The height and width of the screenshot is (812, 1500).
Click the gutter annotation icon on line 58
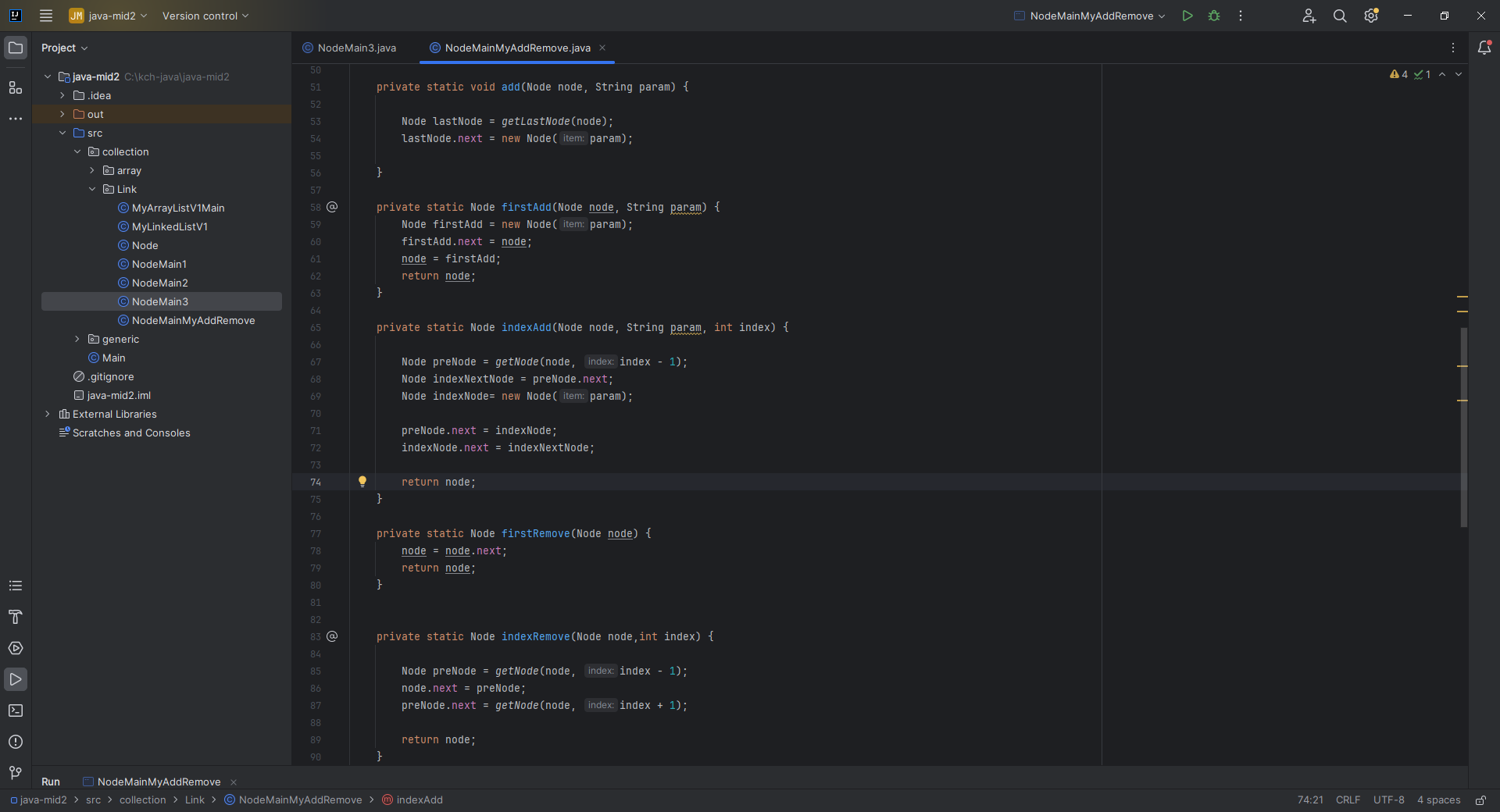pos(332,207)
